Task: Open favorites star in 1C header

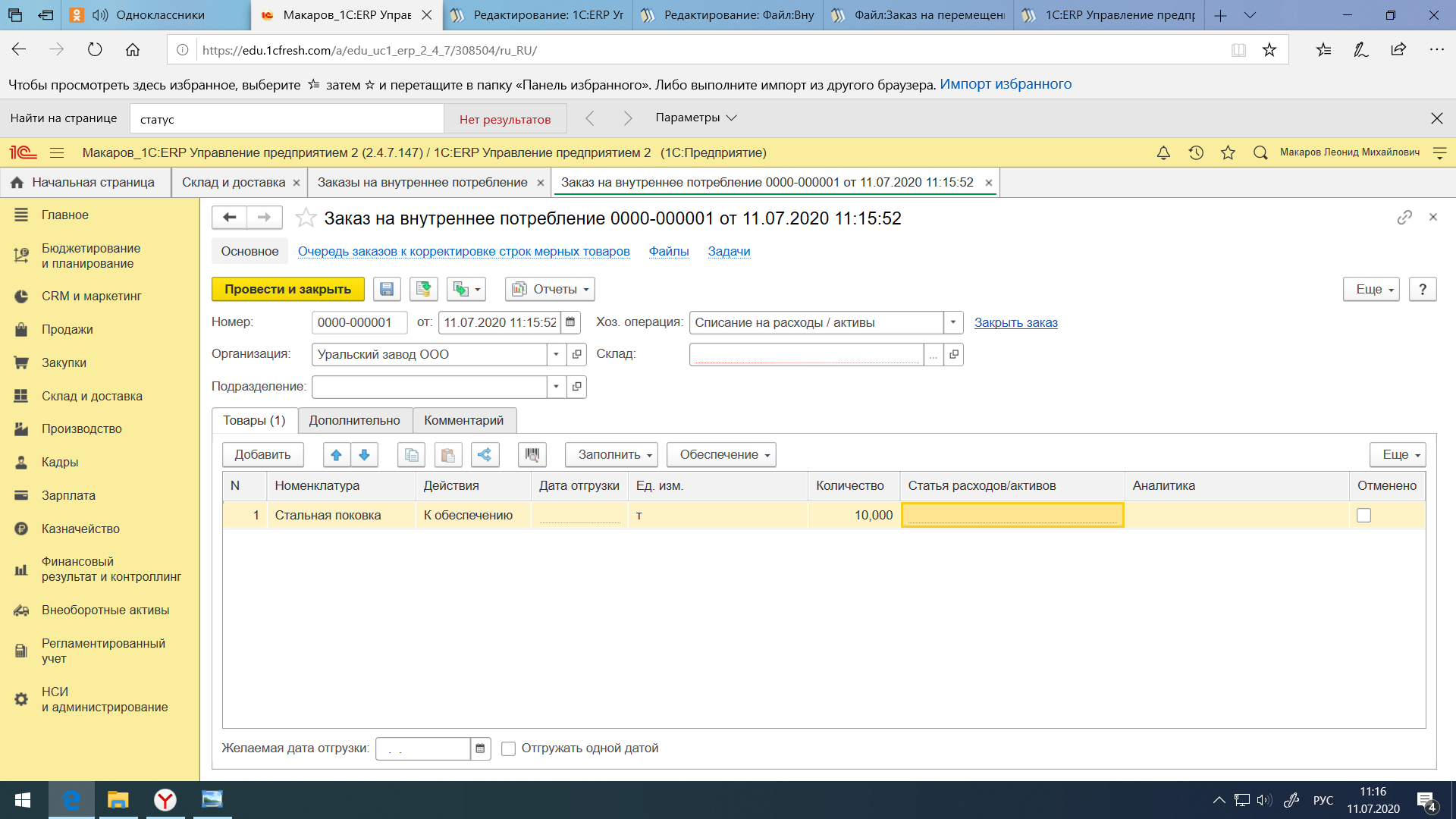Action: [x=1228, y=152]
